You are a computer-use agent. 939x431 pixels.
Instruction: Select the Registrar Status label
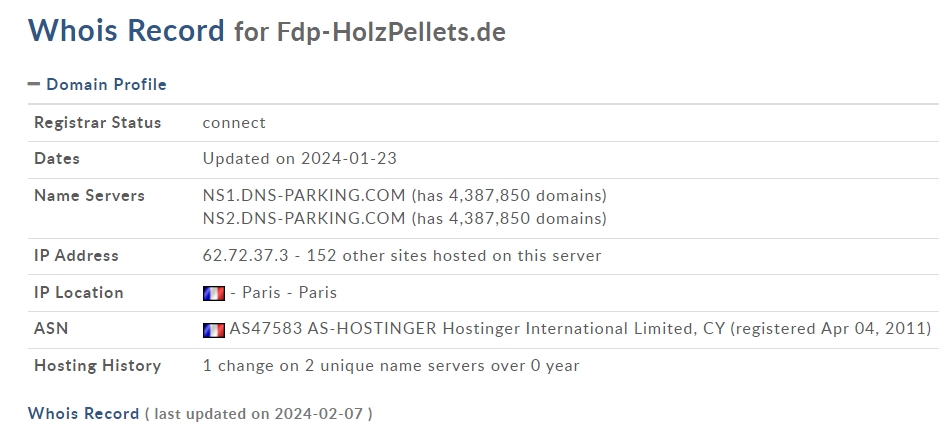[x=98, y=123]
